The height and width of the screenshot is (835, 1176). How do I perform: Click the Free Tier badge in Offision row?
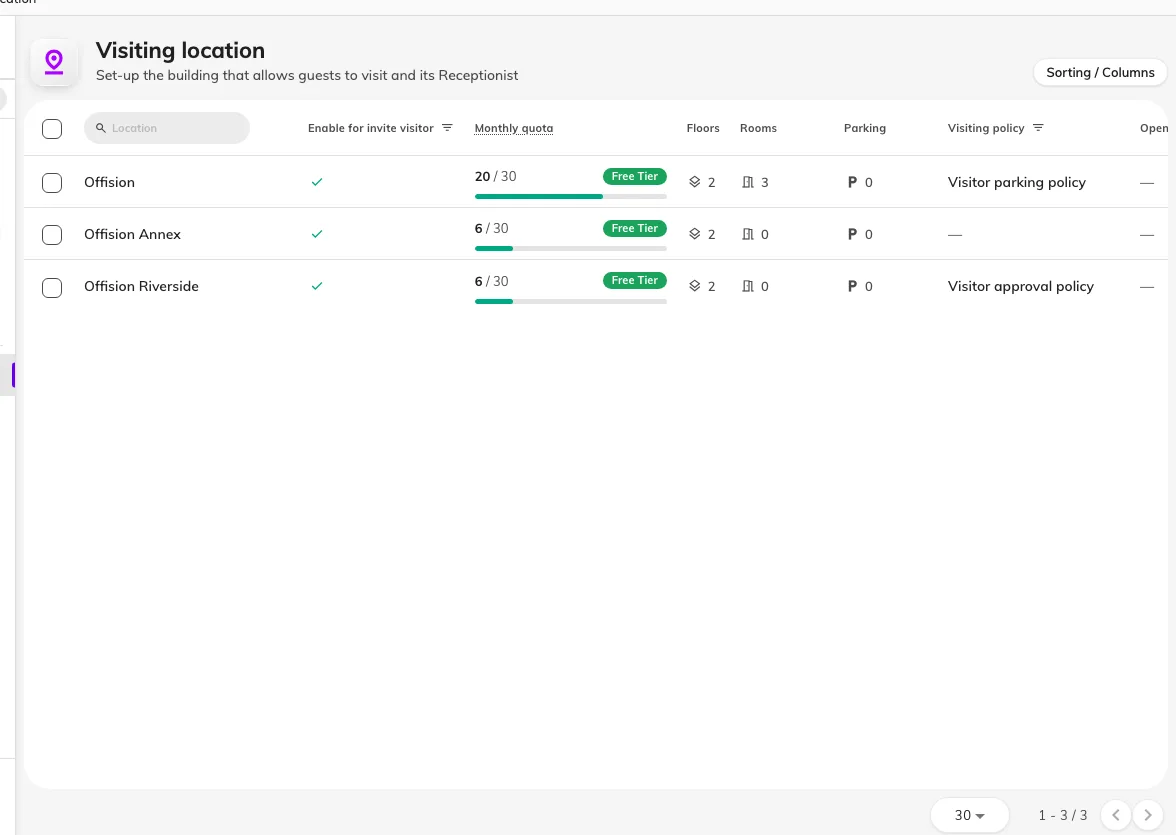(634, 176)
